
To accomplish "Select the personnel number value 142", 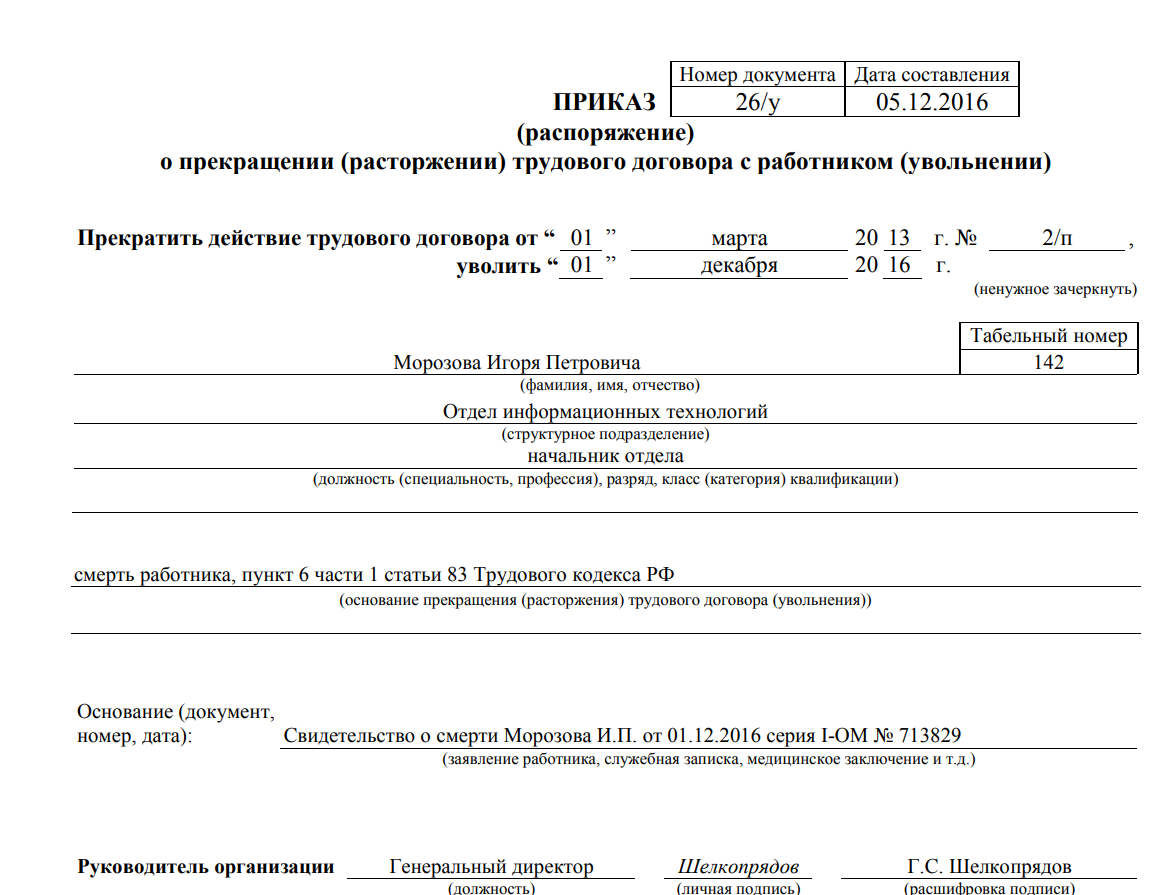I will 1048,362.
